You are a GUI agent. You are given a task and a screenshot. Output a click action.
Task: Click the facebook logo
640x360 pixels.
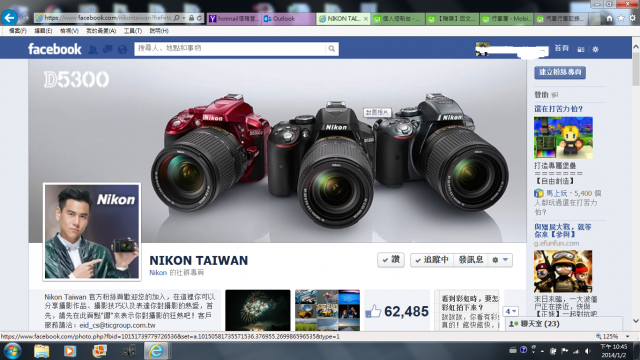click(x=55, y=49)
